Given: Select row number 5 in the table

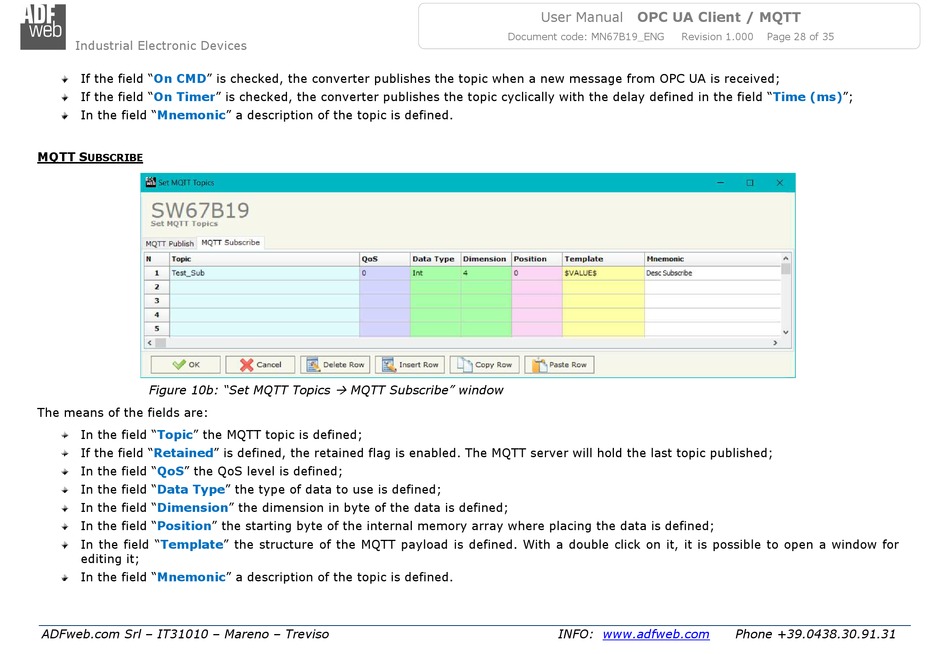Looking at the screenshot, I should [x=156, y=329].
